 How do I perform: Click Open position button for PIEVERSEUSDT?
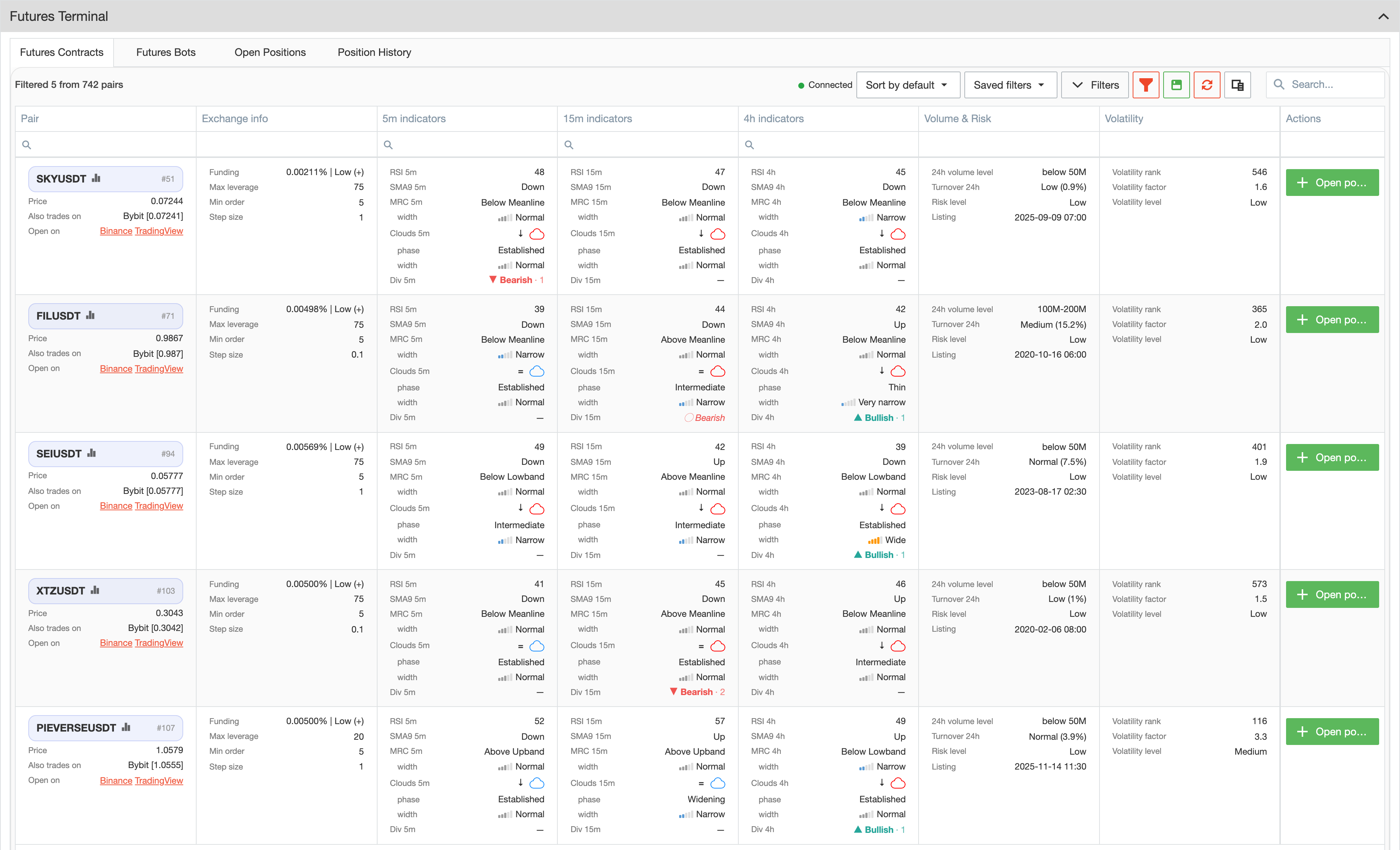coord(1332,731)
